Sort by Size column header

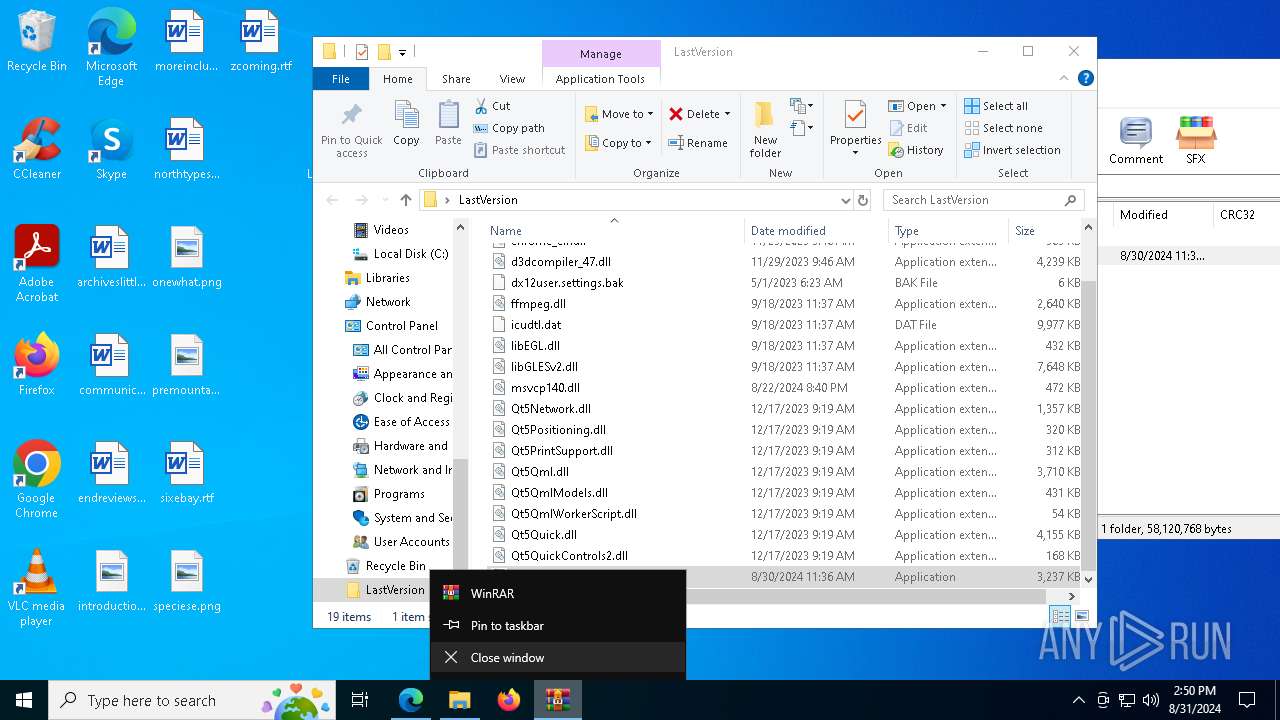point(1044,230)
